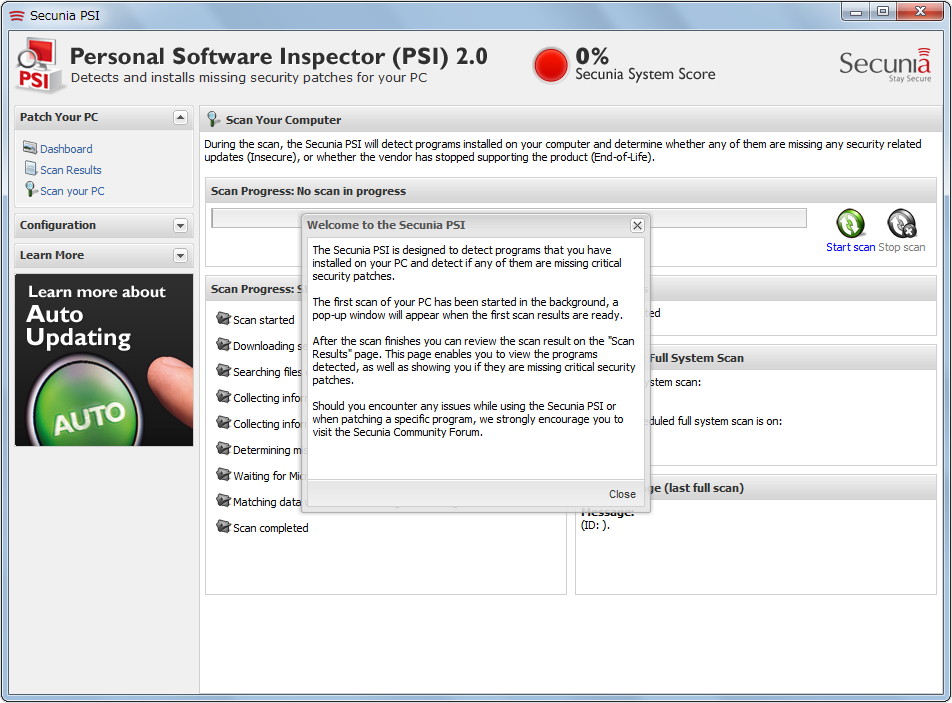The width and height of the screenshot is (952, 703).
Task: Click the Searching files step icon
Action: click(223, 370)
